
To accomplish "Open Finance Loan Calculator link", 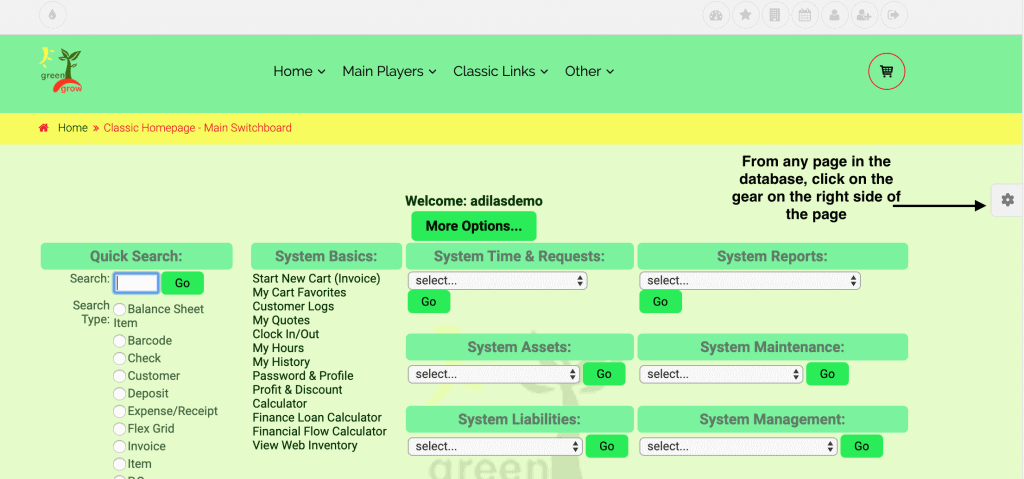I will pyautogui.click(x=317, y=418).
